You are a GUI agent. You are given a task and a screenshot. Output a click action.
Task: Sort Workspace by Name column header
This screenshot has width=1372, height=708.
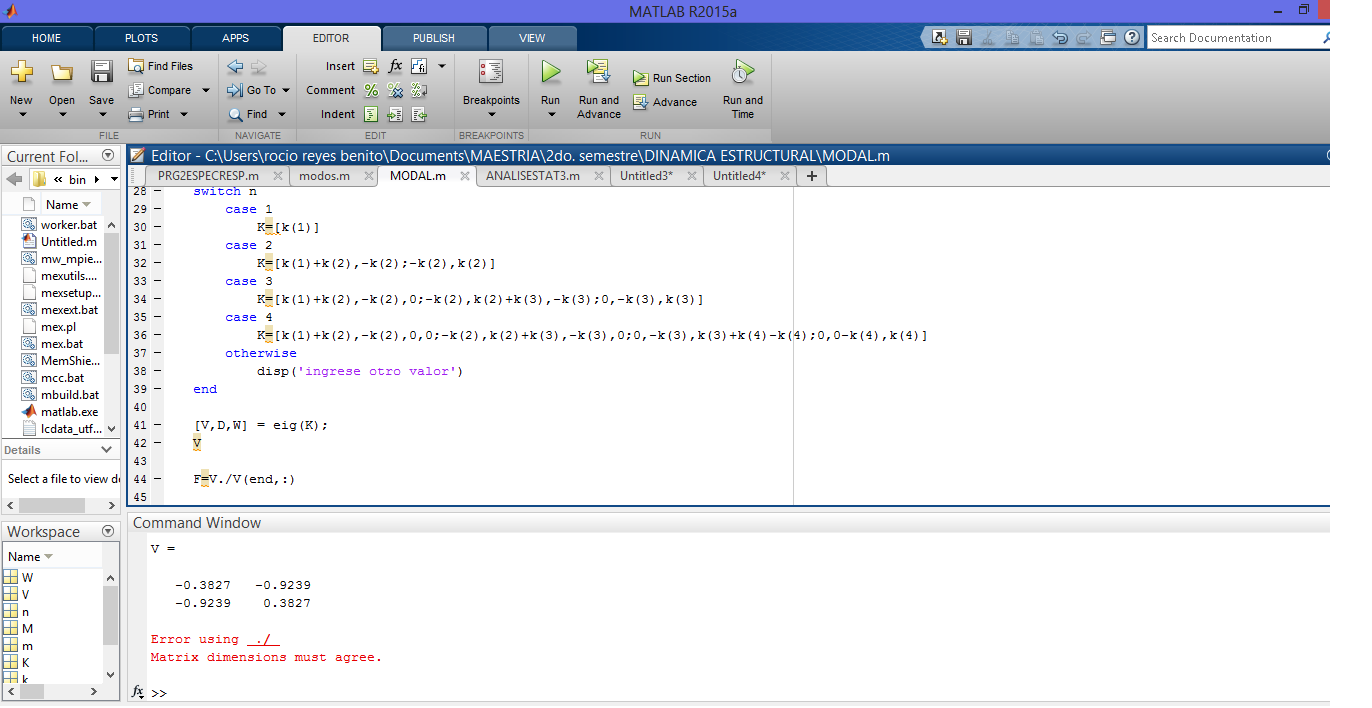pyautogui.click(x=30, y=557)
